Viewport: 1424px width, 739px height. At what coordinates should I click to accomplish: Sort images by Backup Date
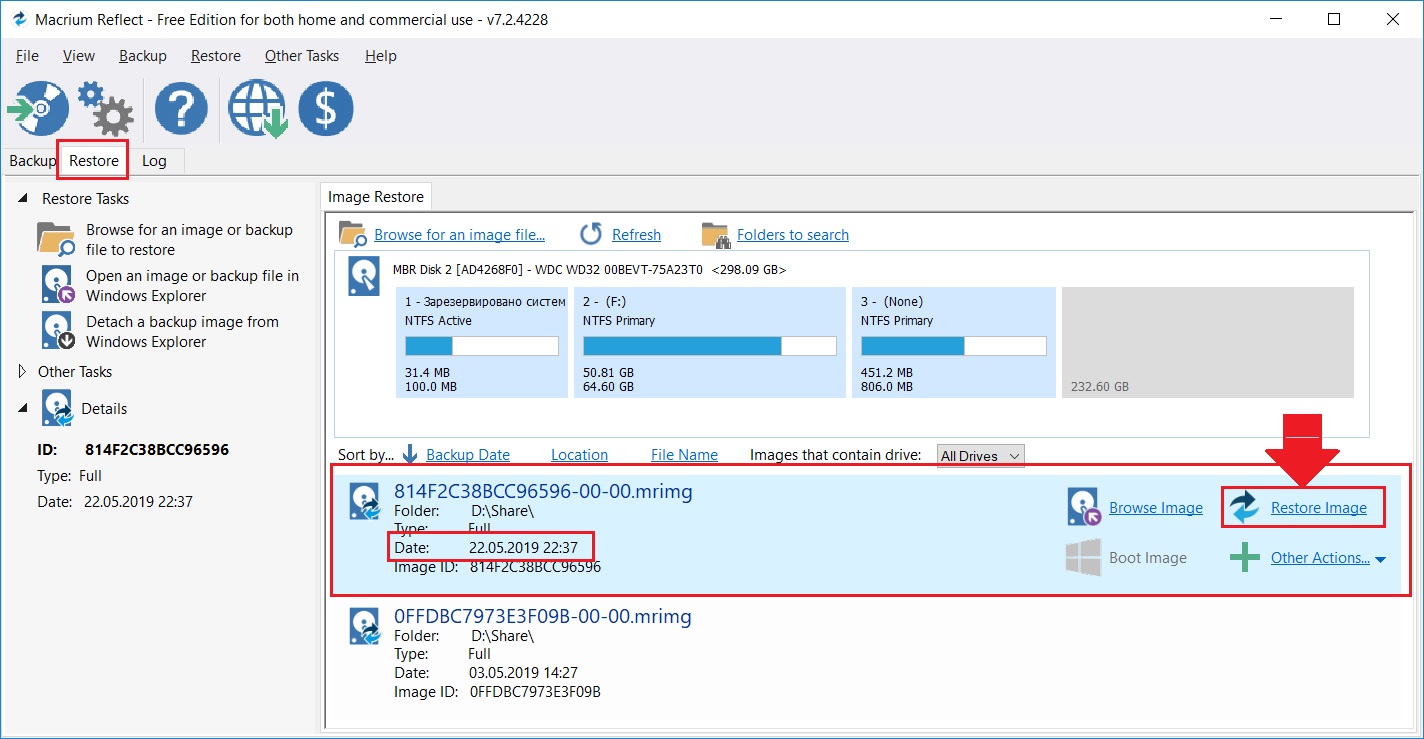click(x=468, y=455)
